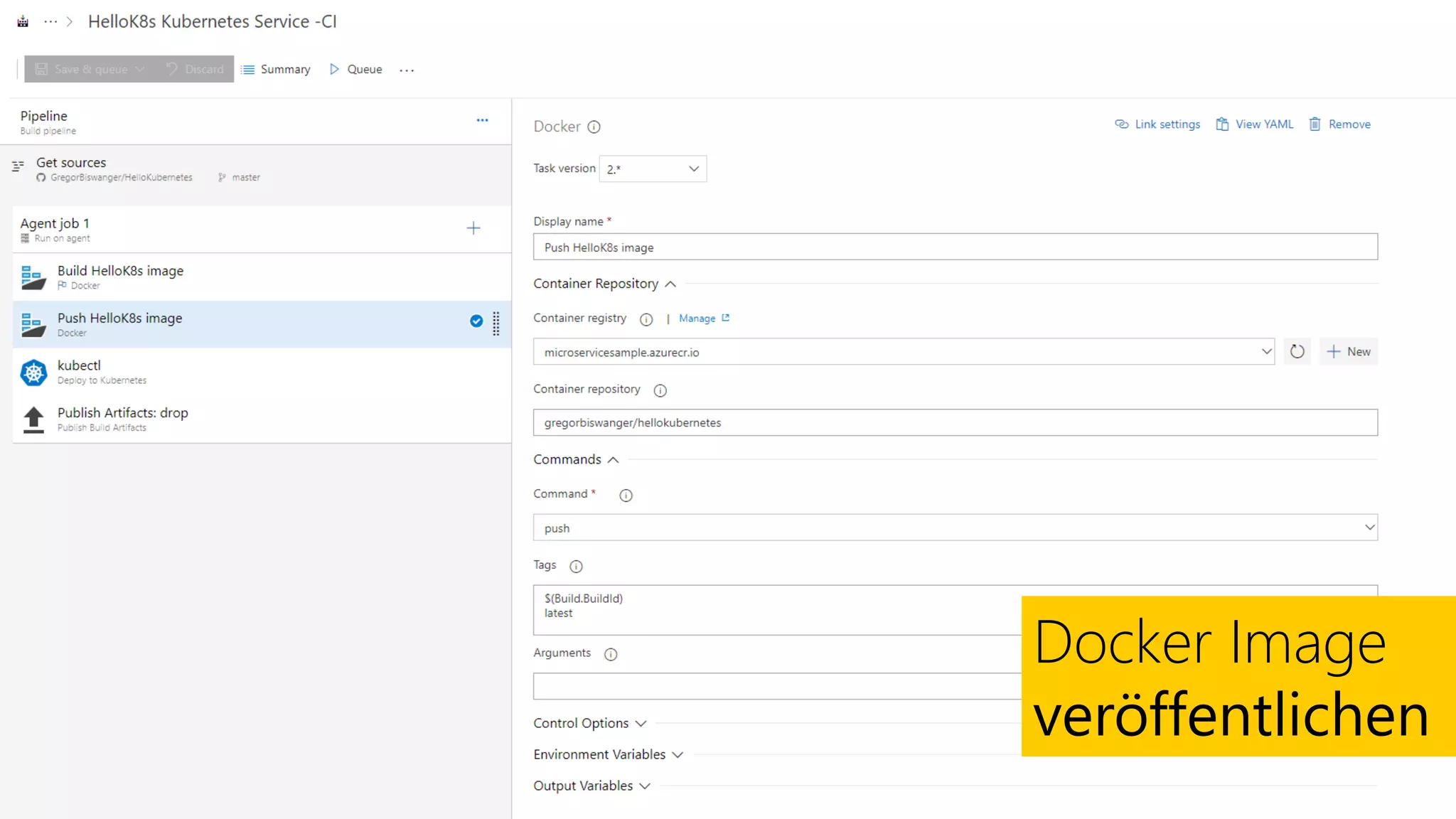1456x819 pixels.
Task: Open the Summary view
Action: (x=276, y=69)
